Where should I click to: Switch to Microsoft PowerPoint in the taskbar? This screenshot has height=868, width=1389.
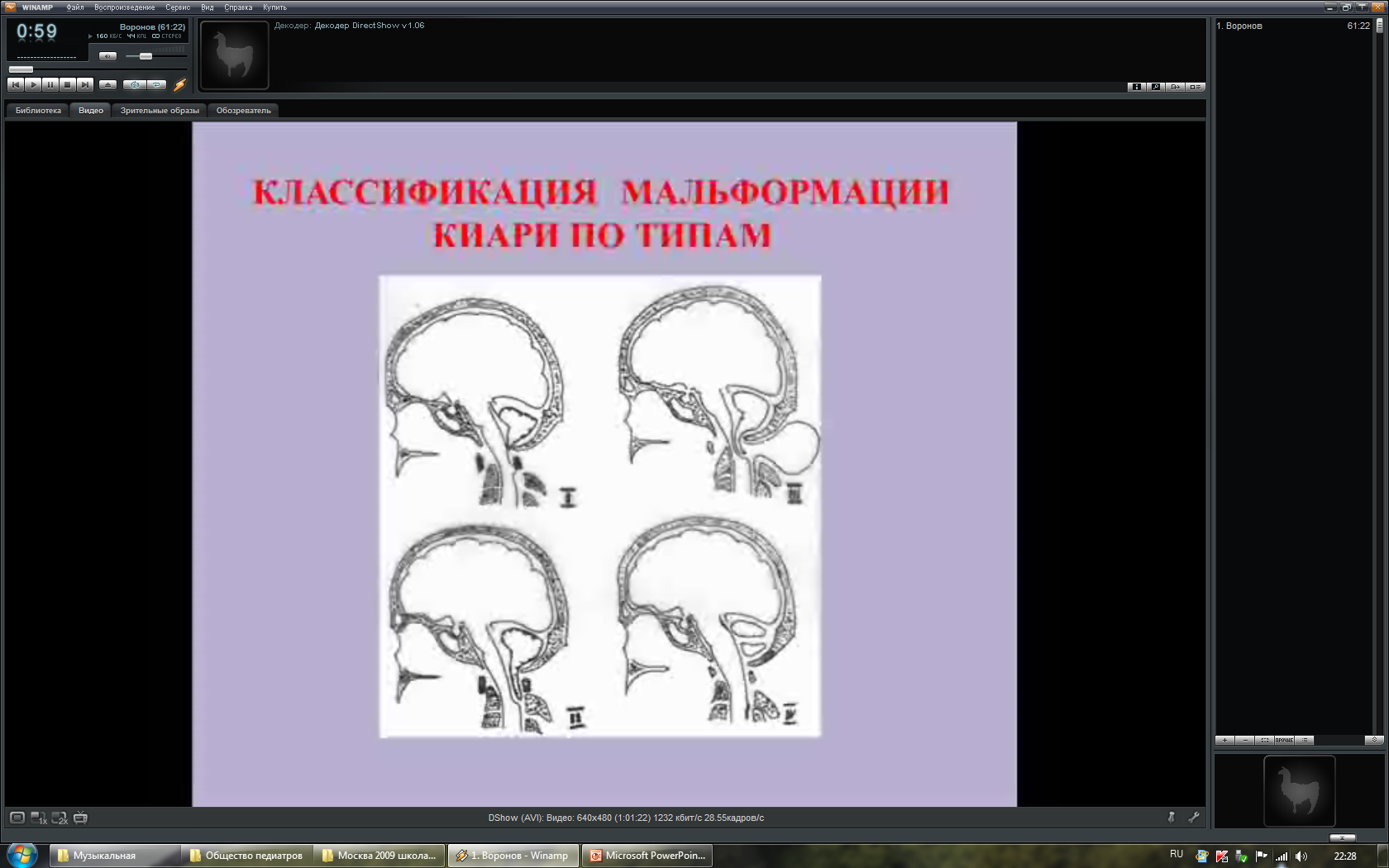click(x=647, y=856)
